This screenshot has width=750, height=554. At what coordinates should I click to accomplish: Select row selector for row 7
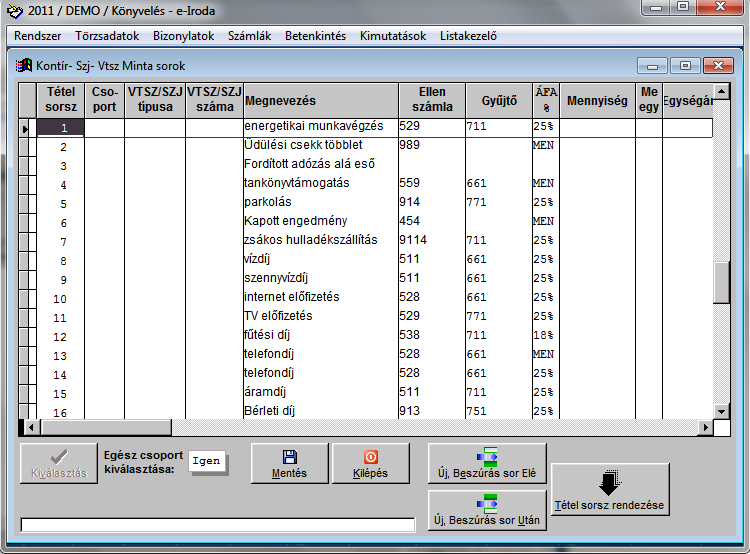pos(27,241)
